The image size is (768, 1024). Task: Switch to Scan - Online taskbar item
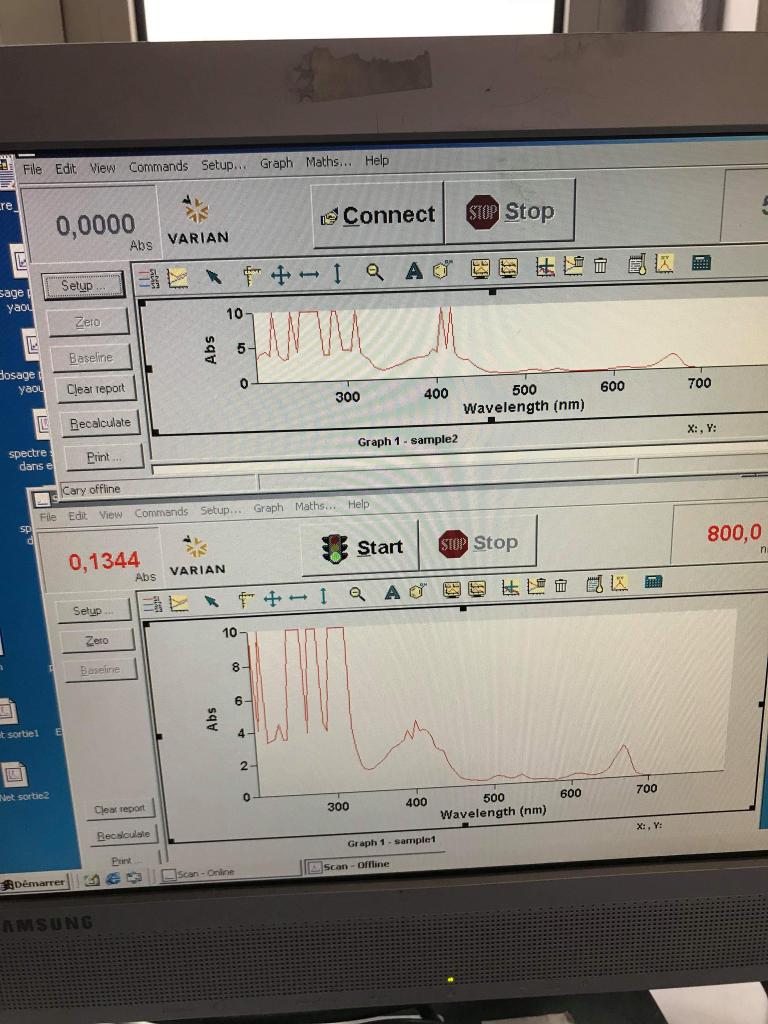[x=199, y=873]
